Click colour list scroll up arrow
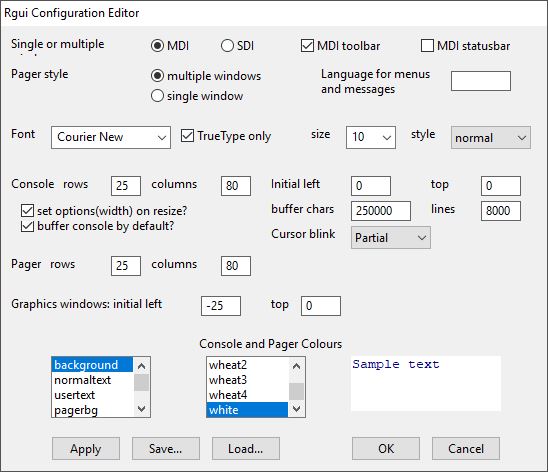Image resolution: width=548 pixels, height=472 pixels. pyautogui.click(x=296, y=366)
